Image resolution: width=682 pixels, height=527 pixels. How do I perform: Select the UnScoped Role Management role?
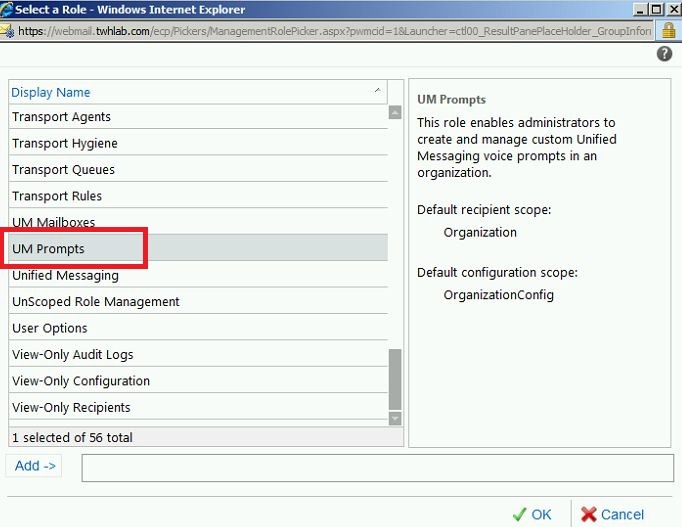198,302
